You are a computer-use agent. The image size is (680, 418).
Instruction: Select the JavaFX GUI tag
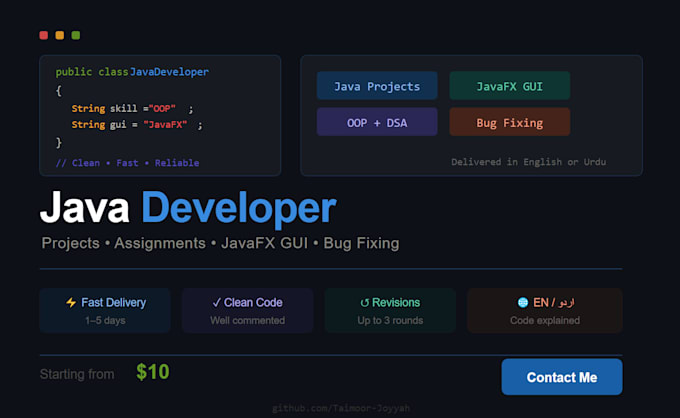pos(510,86)
